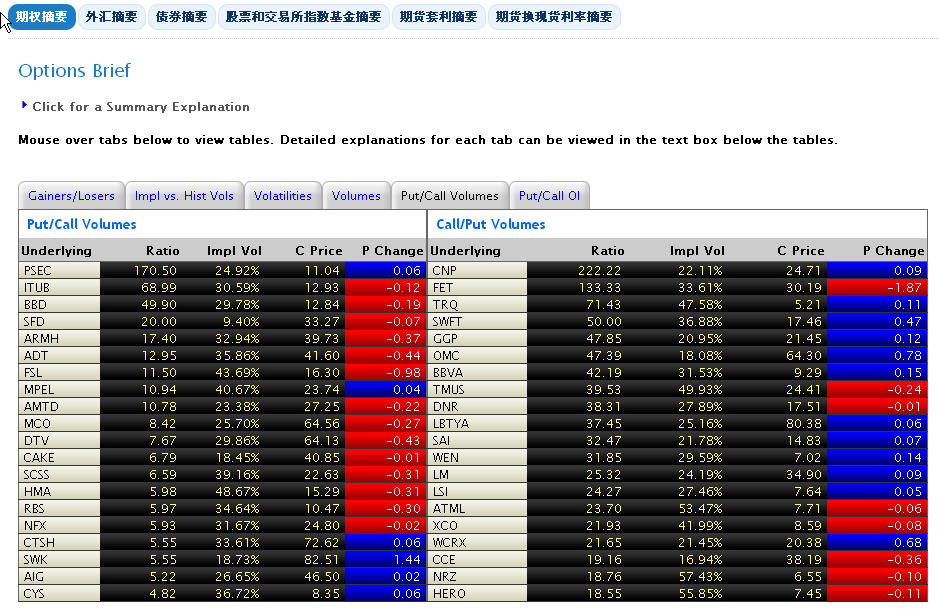Select the CTSH underlying cell
939x609 pixels.
click(x=59, y=543)
